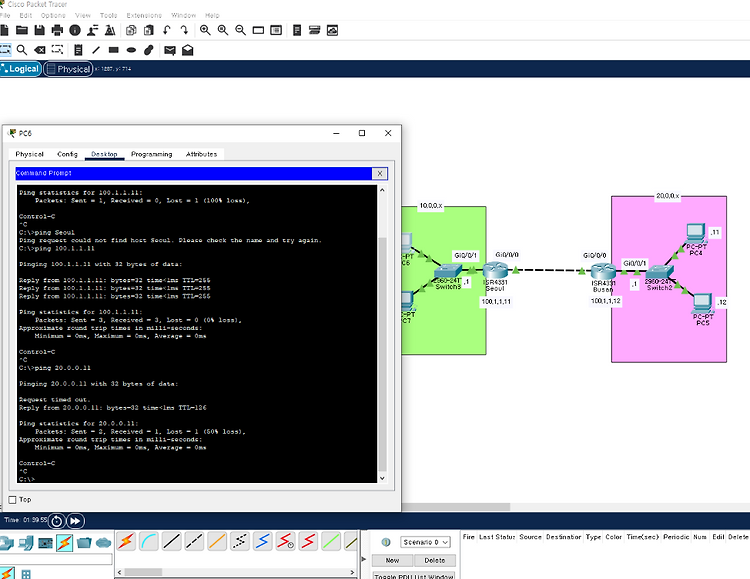Launch the Activity Wizard icon
The height and width of the screenshot is (579, 750).
tap(93, 30)
